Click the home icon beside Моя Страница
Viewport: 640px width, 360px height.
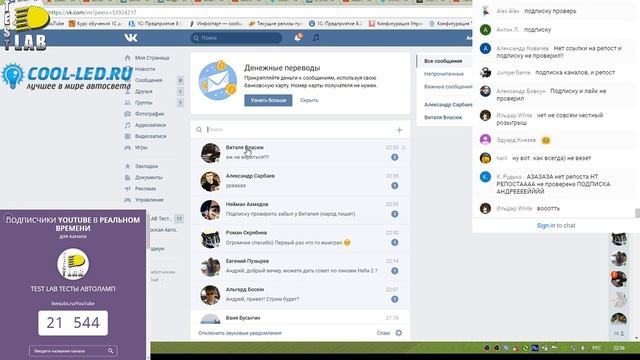coord(127,58)
